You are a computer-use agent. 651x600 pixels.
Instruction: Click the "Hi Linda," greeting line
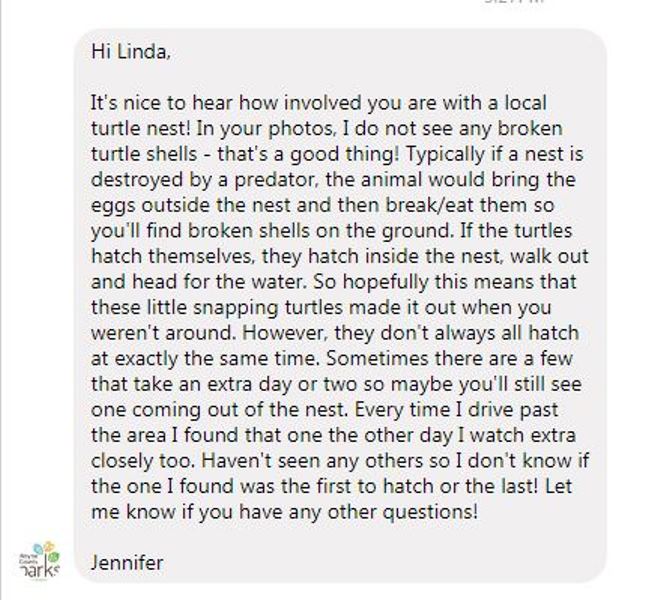[130, 51]
